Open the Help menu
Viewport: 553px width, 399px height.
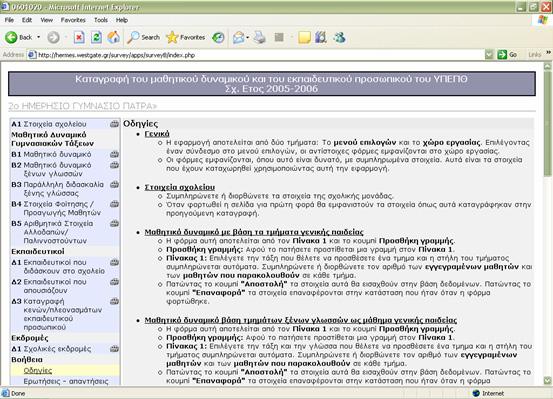122,20
